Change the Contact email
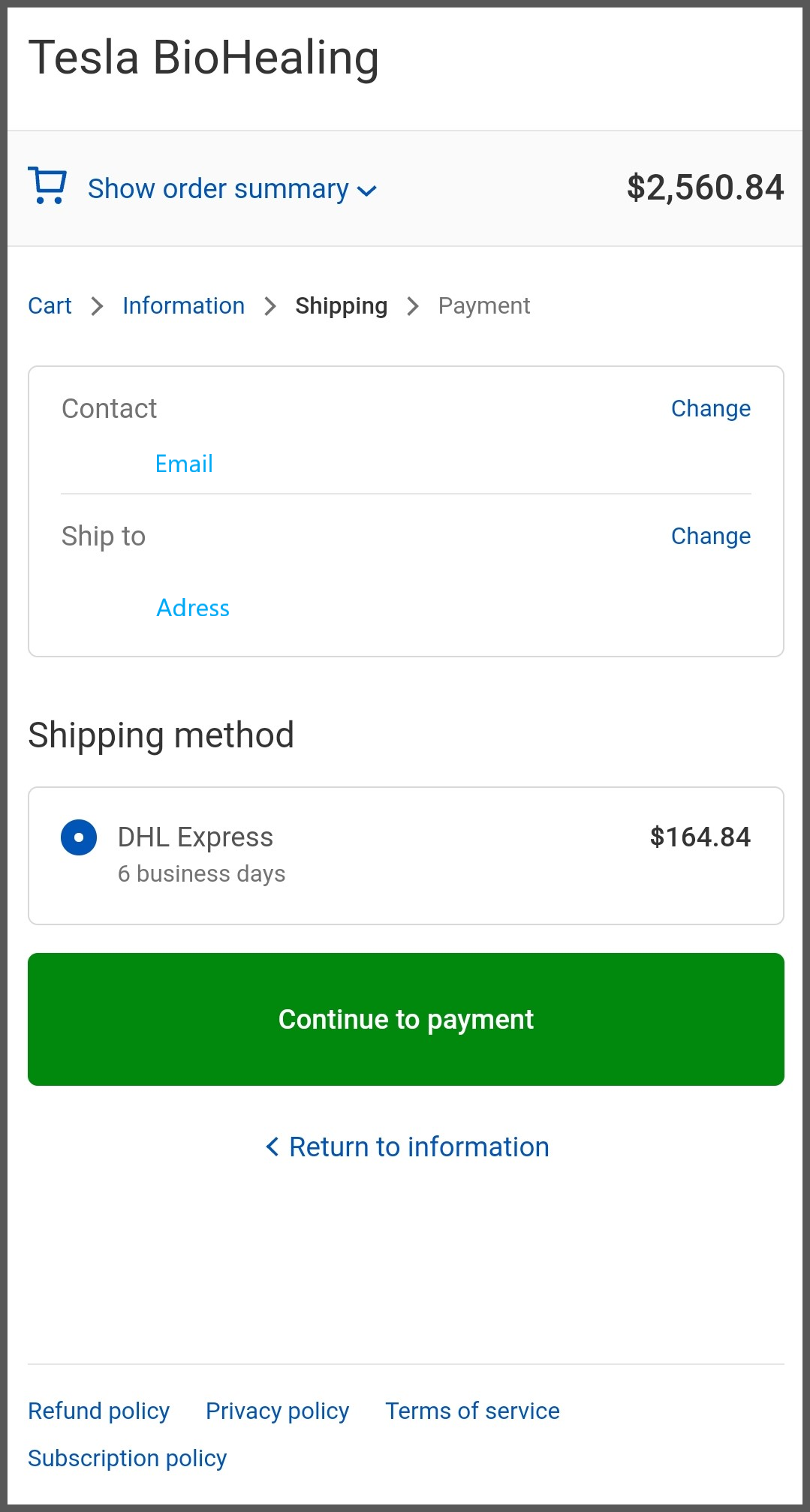810x1512 pixels. [x=710, y=409]
